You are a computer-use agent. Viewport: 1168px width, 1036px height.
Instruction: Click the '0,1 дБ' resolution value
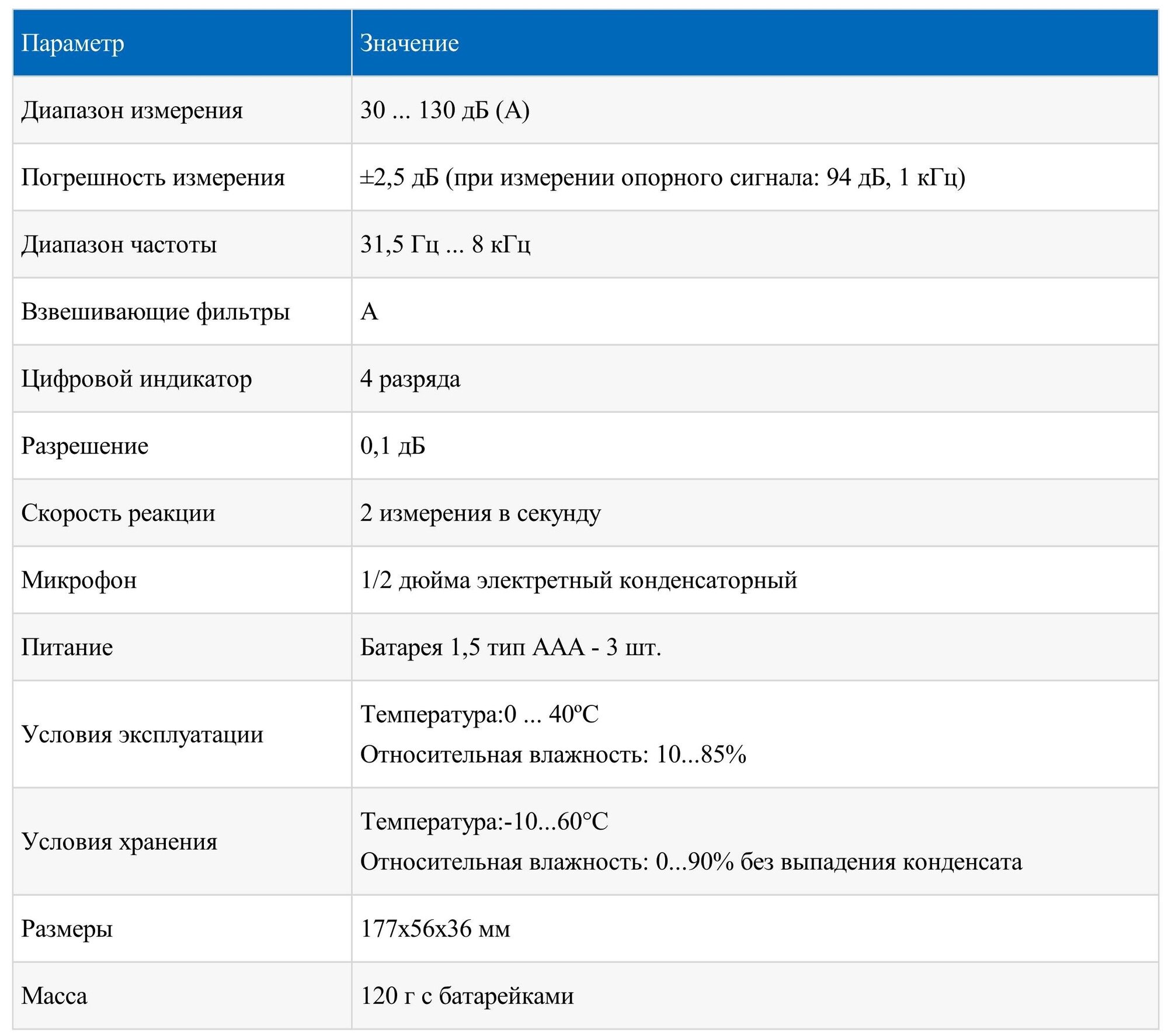[x=392, y=446]
